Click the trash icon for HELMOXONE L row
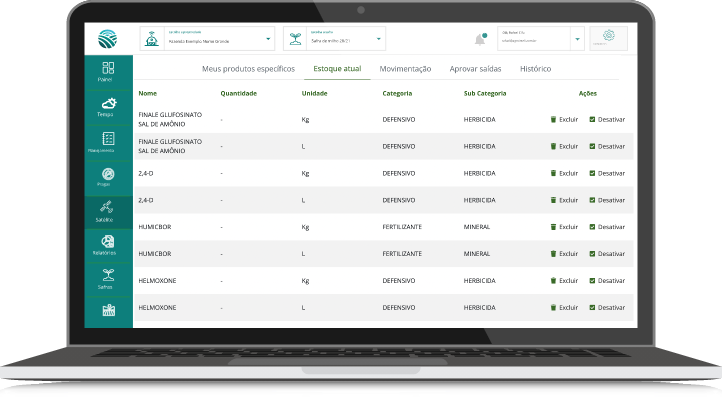Viewport: 722px width, 400px height. click(x=553, y=307)
